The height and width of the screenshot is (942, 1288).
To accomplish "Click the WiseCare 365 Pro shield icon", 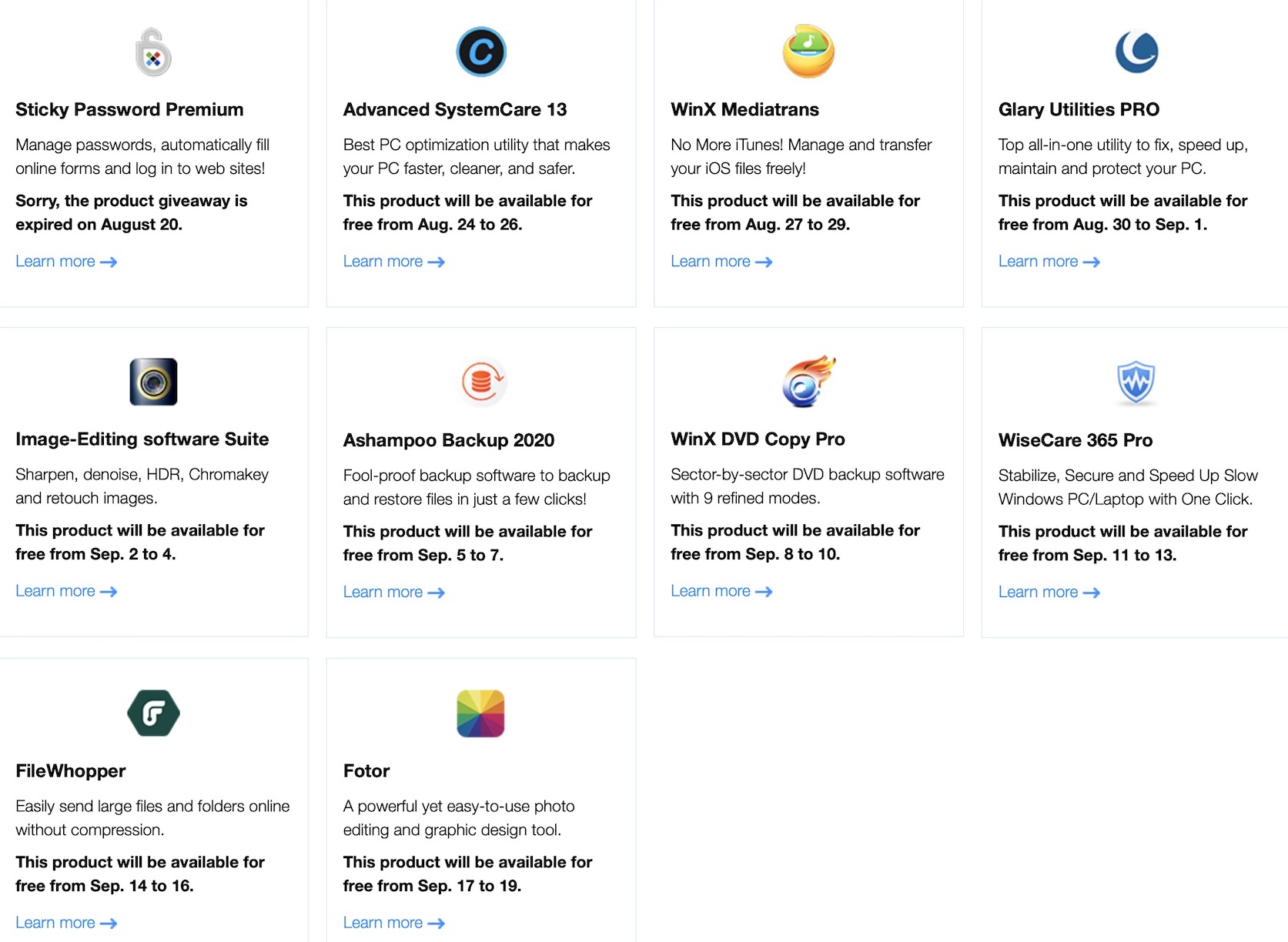I will point(1136,382).
